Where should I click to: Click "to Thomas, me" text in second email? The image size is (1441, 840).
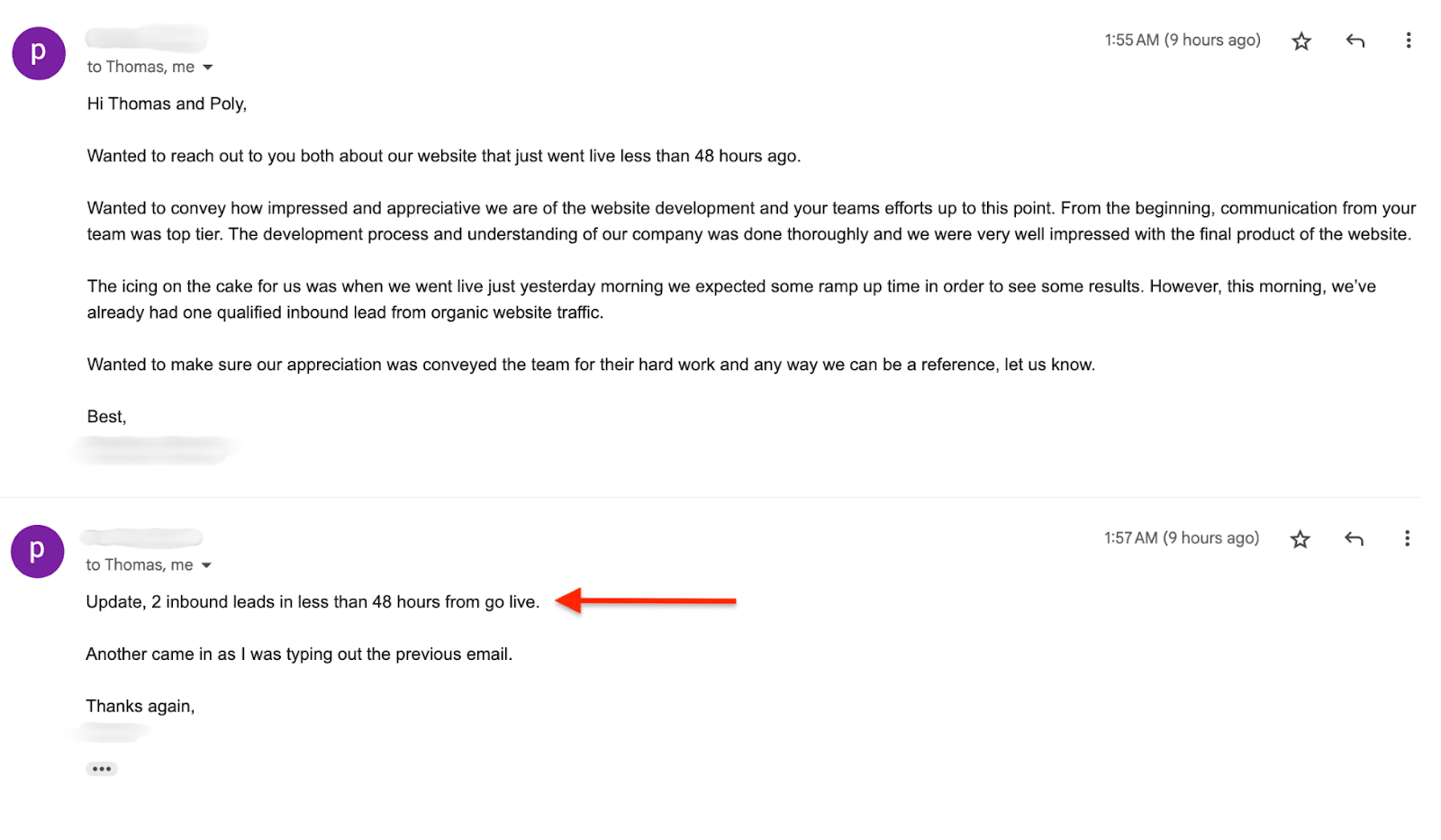tap(140, 565)
